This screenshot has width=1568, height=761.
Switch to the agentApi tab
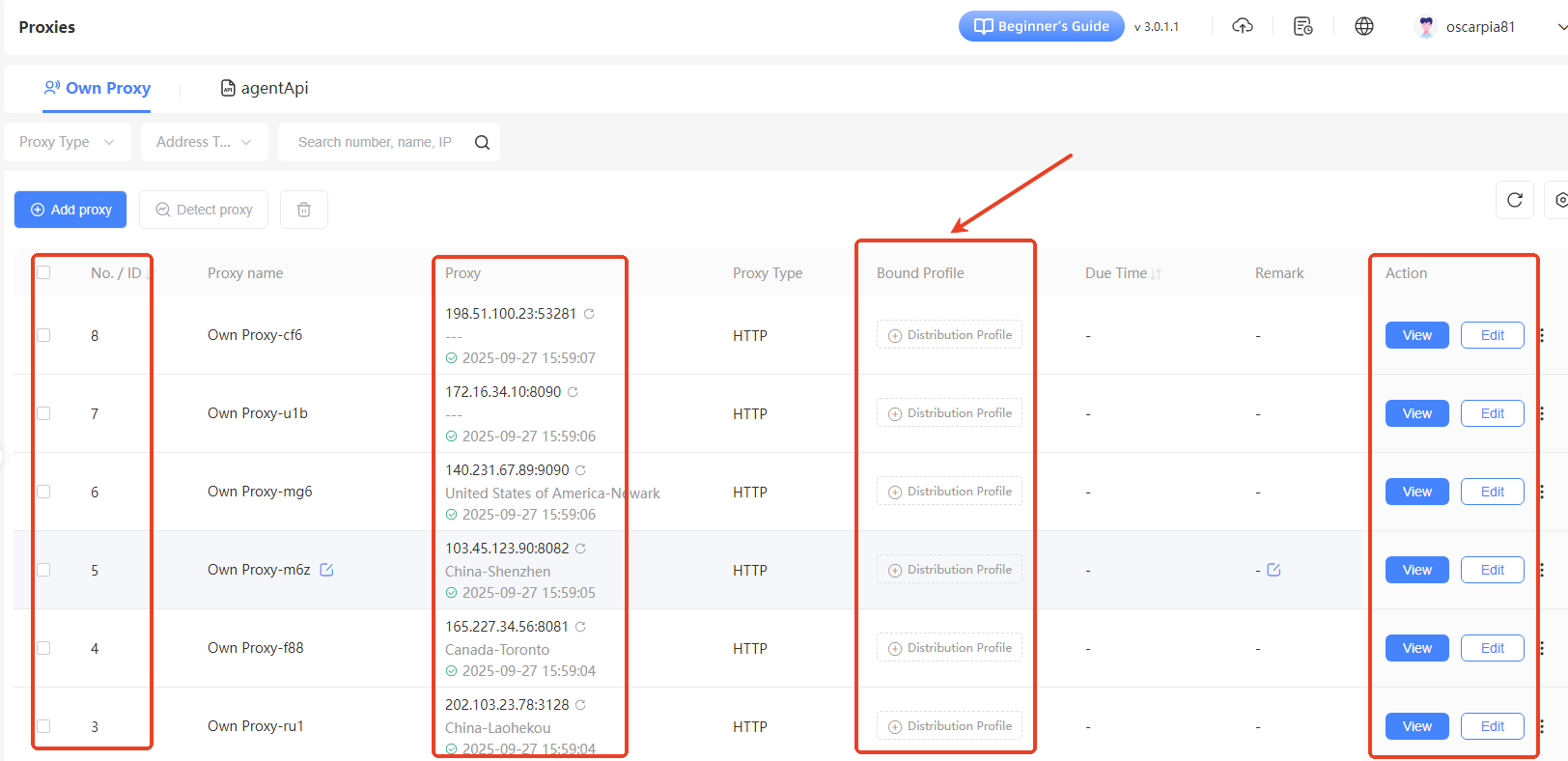point(265,88)
